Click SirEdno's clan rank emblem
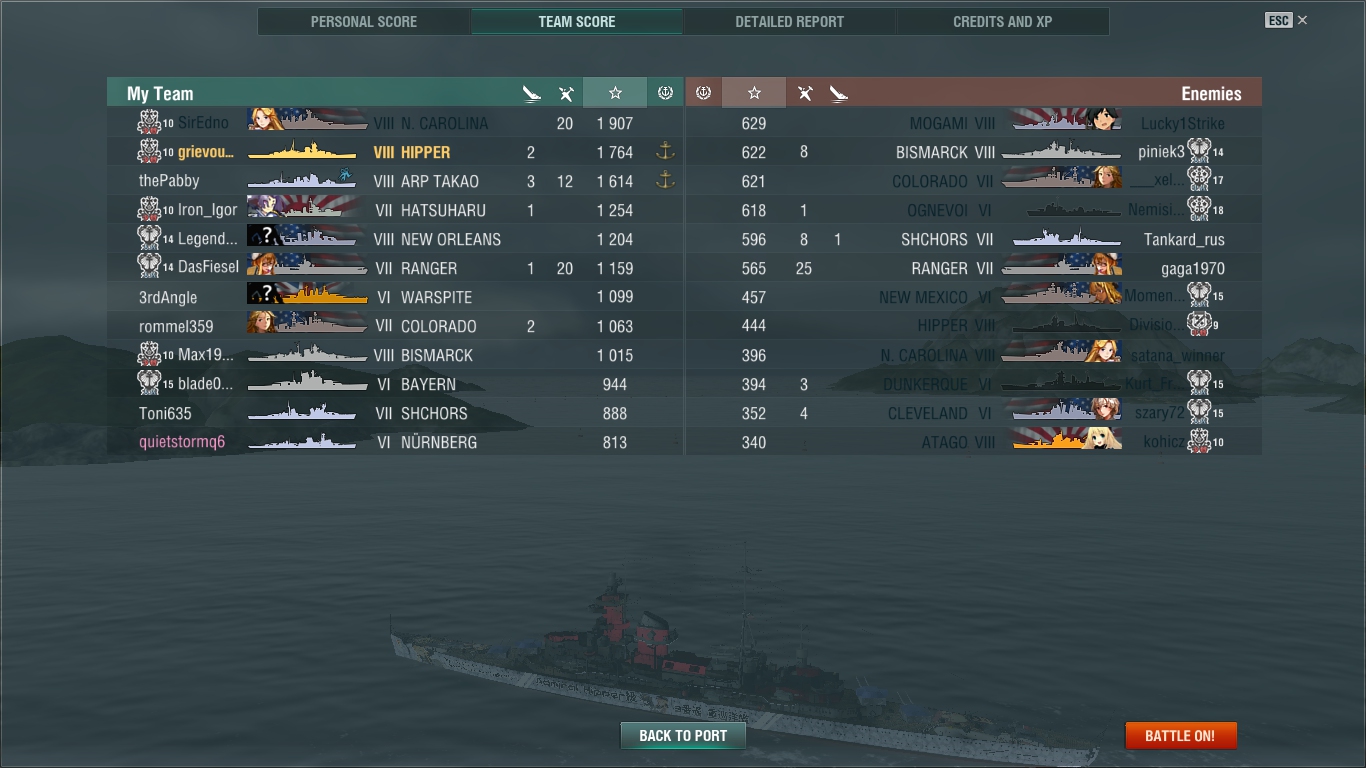The height and width of the screenshot is (768, 1366). pyautogui.click(x=149, y=123)
